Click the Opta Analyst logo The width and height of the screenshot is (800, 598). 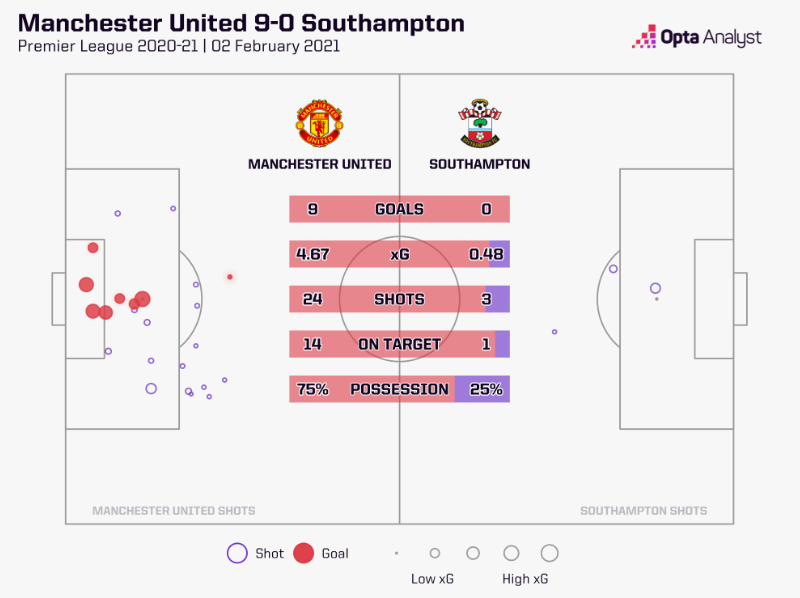click(x=696, y=38)
